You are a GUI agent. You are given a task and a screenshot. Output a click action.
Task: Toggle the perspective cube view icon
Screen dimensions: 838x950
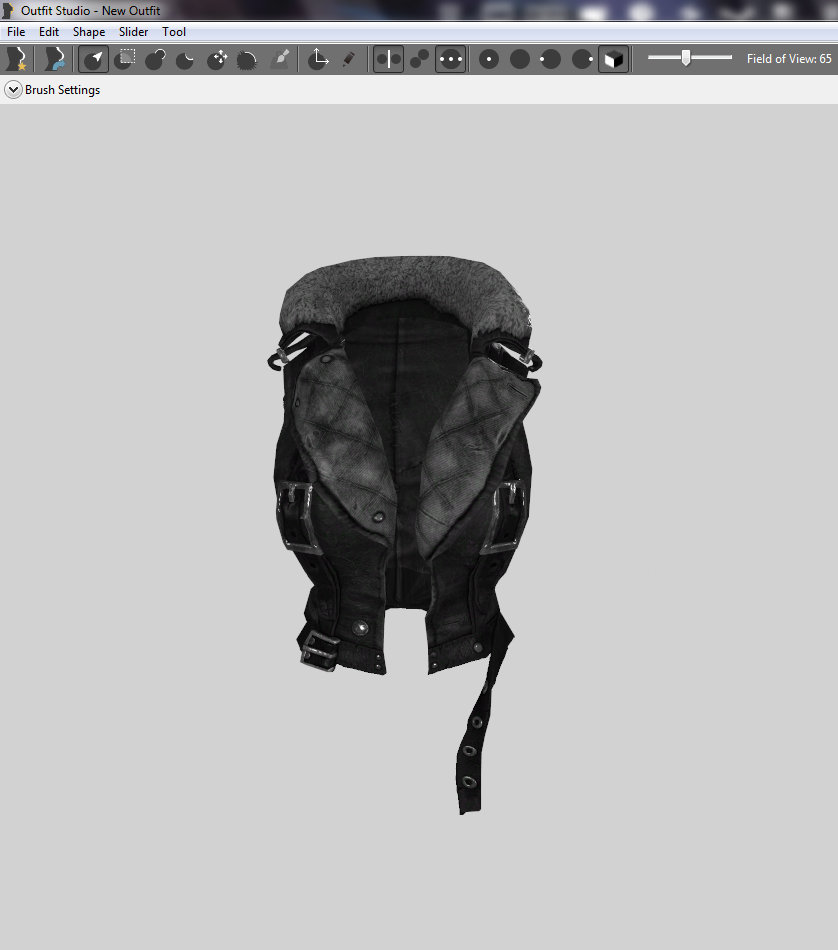(x=613, y=59)
